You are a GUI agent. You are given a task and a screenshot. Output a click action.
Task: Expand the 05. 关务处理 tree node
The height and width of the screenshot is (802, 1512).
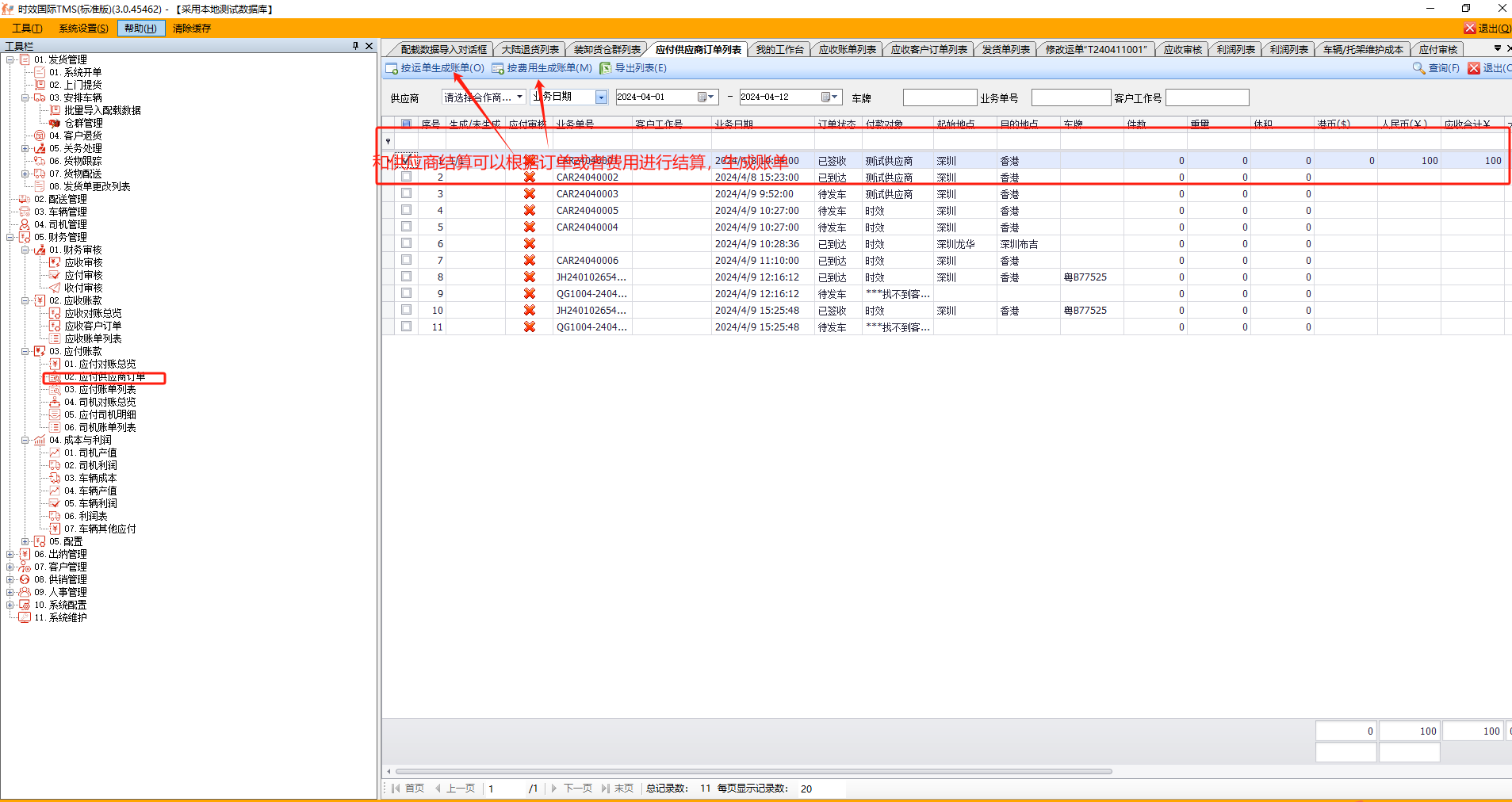click(25, 148)
